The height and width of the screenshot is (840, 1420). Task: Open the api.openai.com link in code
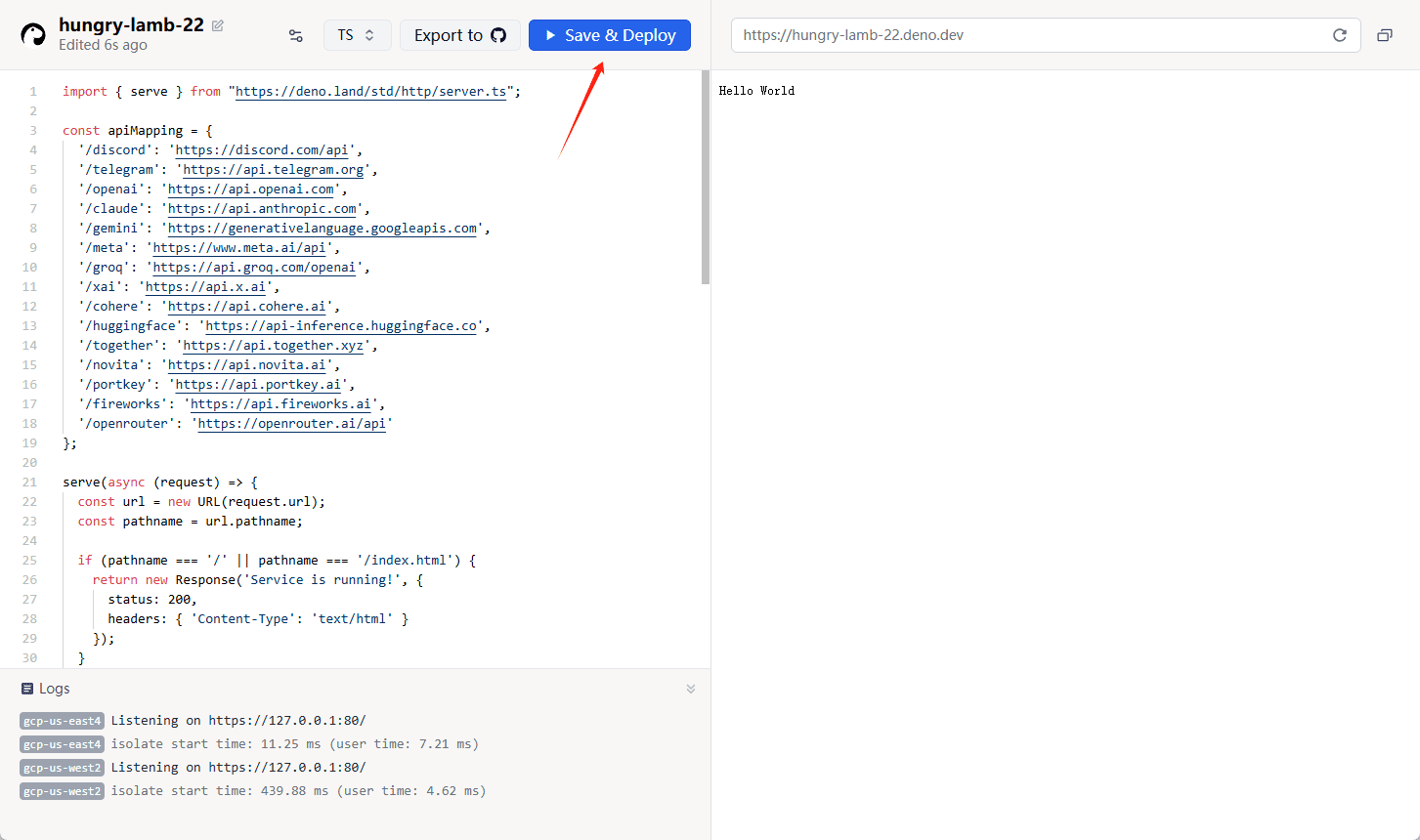point(251,189)
